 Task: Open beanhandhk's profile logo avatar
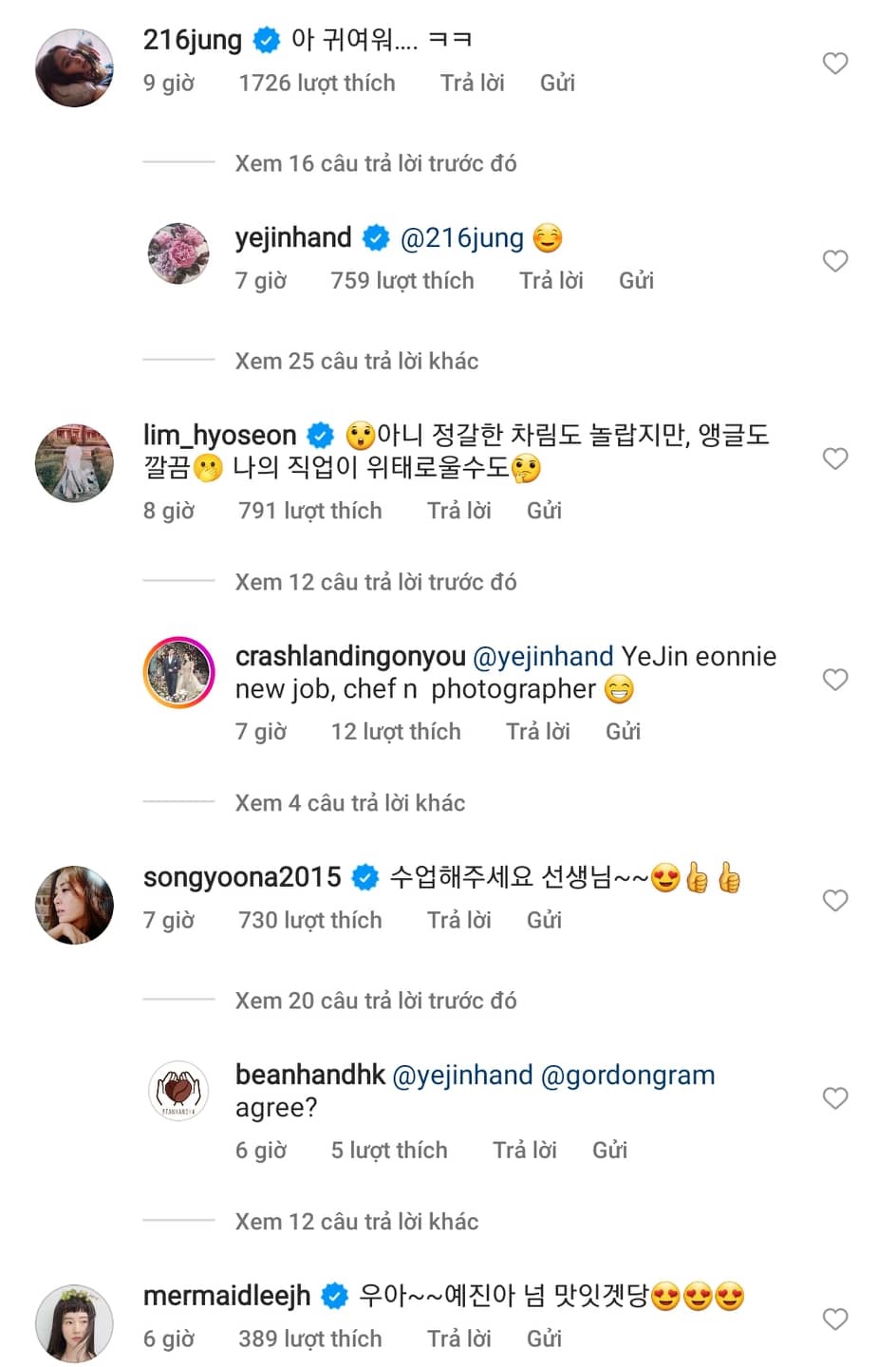coord(178,1091)
